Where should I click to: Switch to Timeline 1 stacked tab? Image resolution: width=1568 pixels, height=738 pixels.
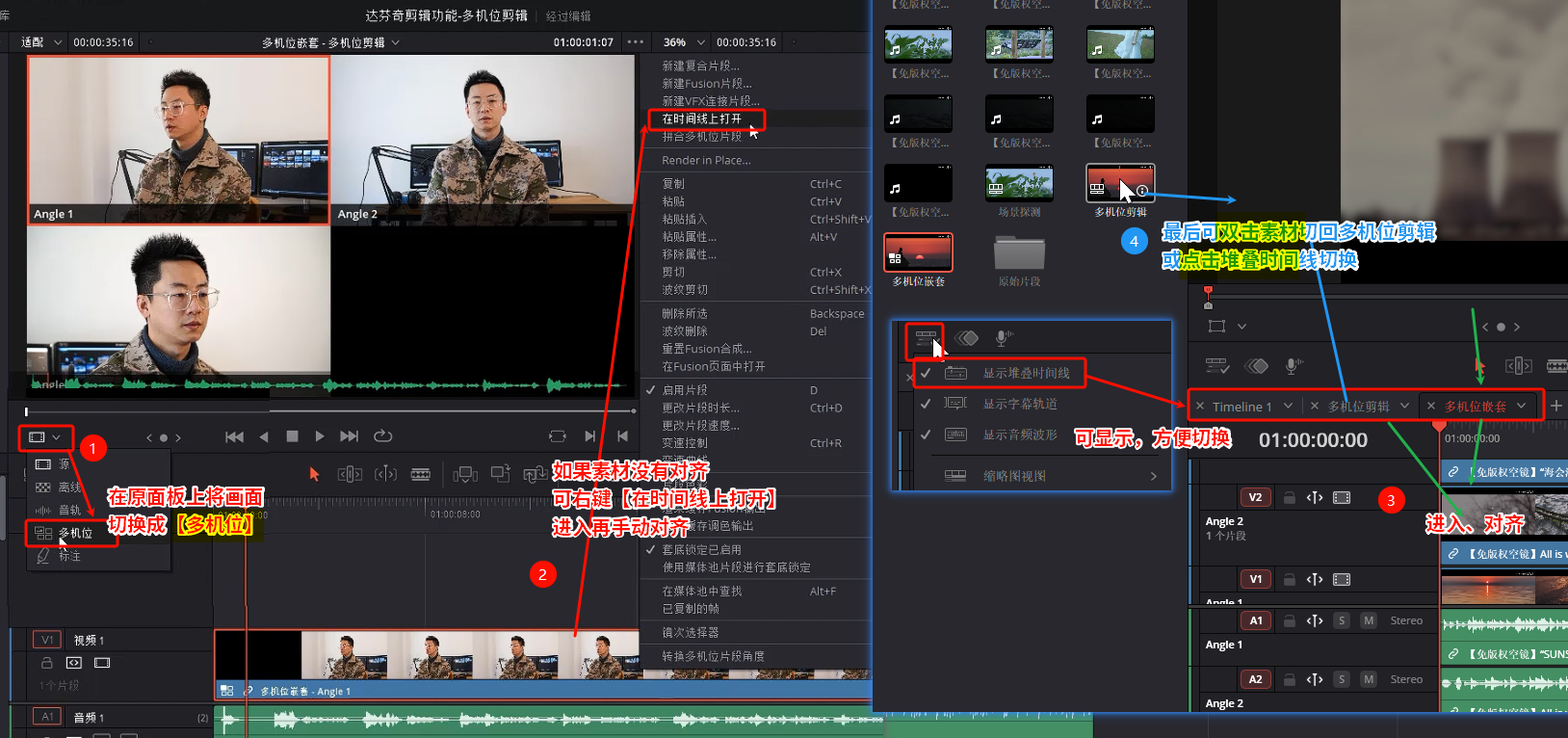click(x=1241, y=407)
